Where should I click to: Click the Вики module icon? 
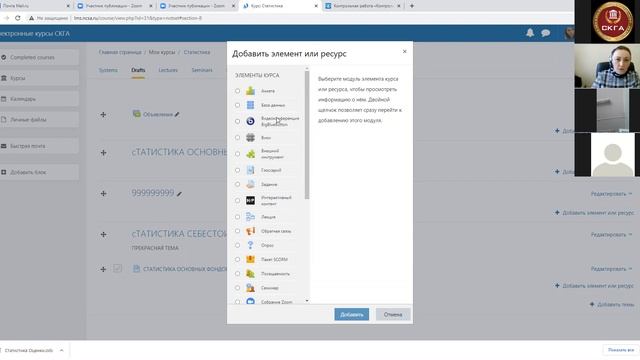tap(250, 138)
